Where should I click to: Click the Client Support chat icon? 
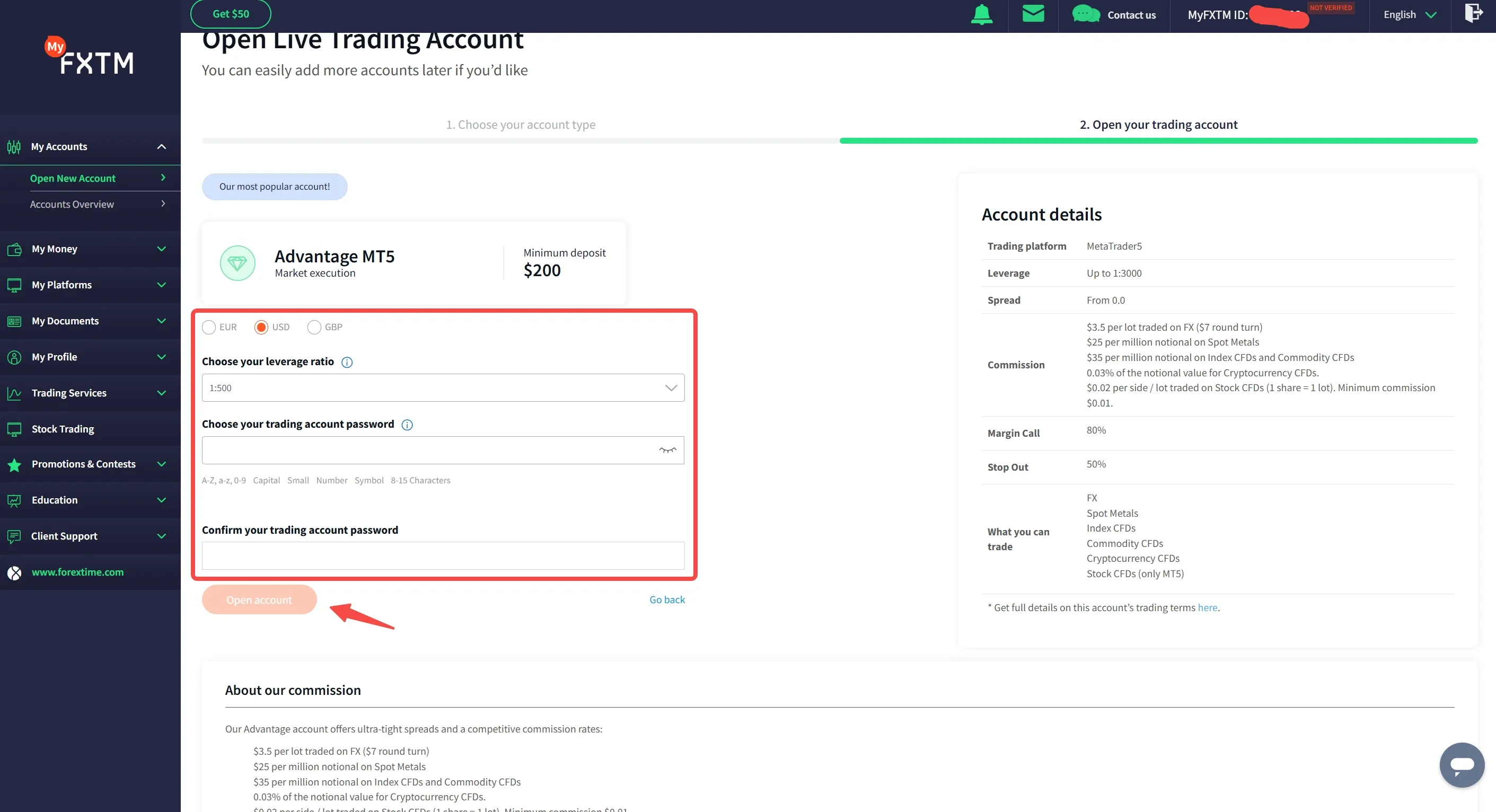14,536
